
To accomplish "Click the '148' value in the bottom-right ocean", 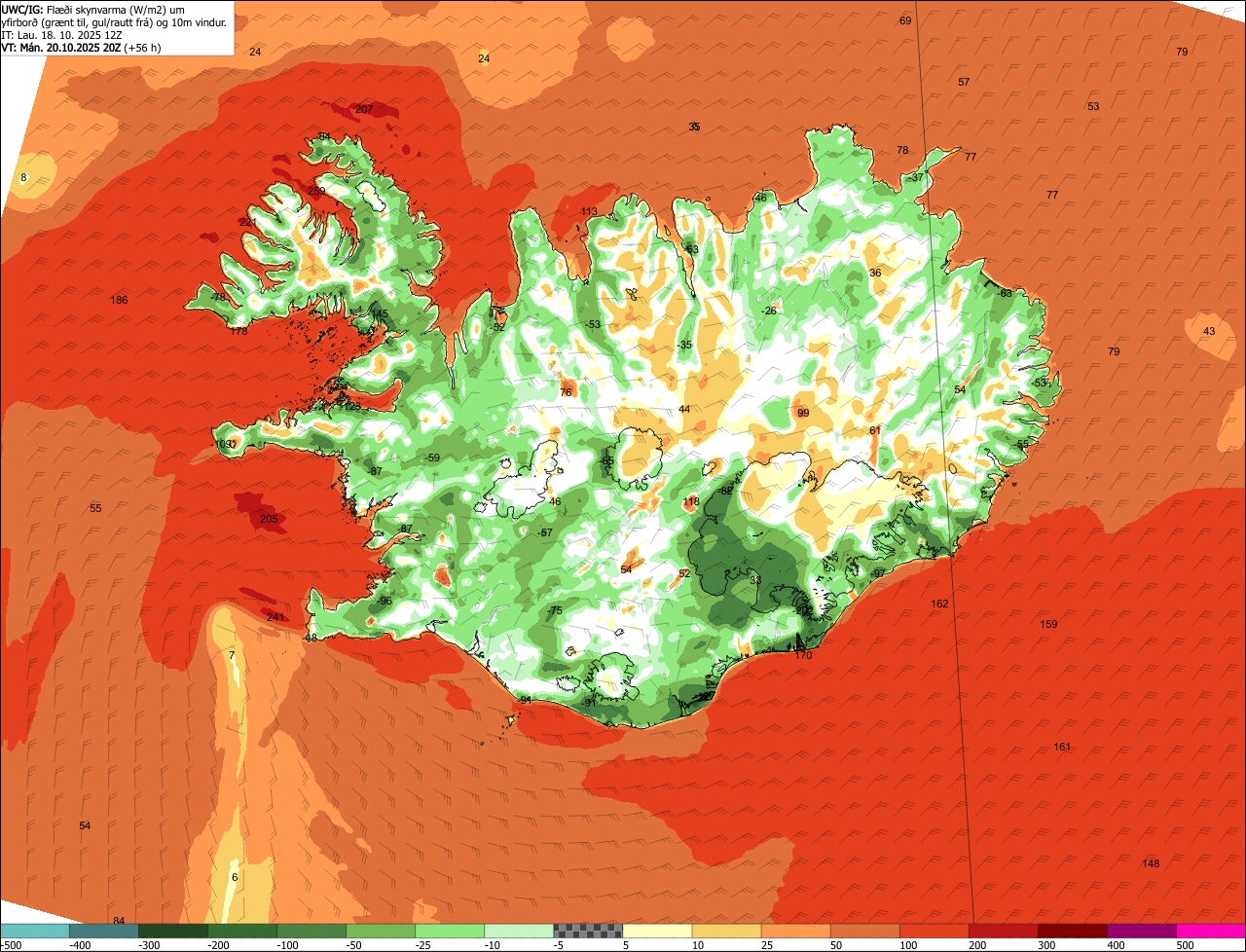I will pos(1151,863).
